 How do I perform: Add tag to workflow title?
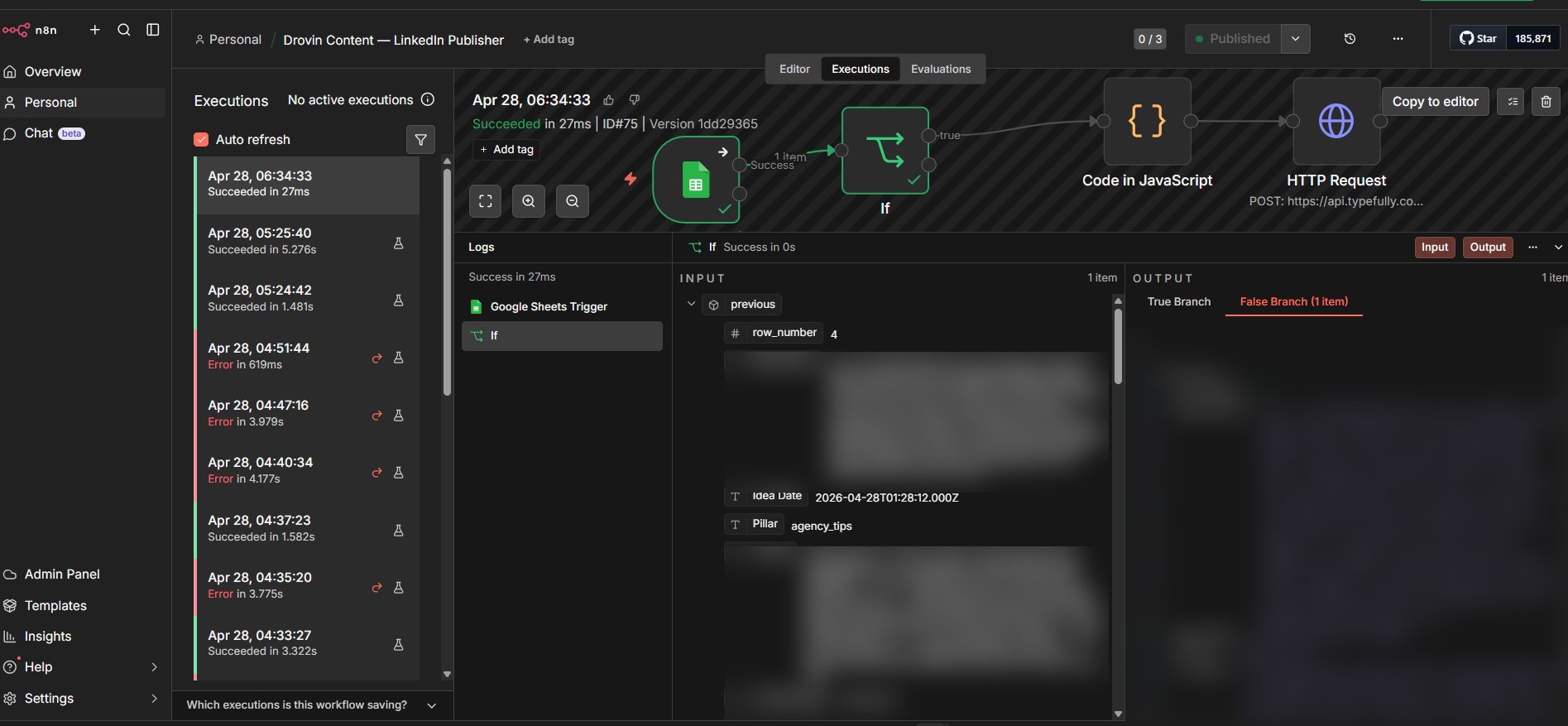click(549, 40)
